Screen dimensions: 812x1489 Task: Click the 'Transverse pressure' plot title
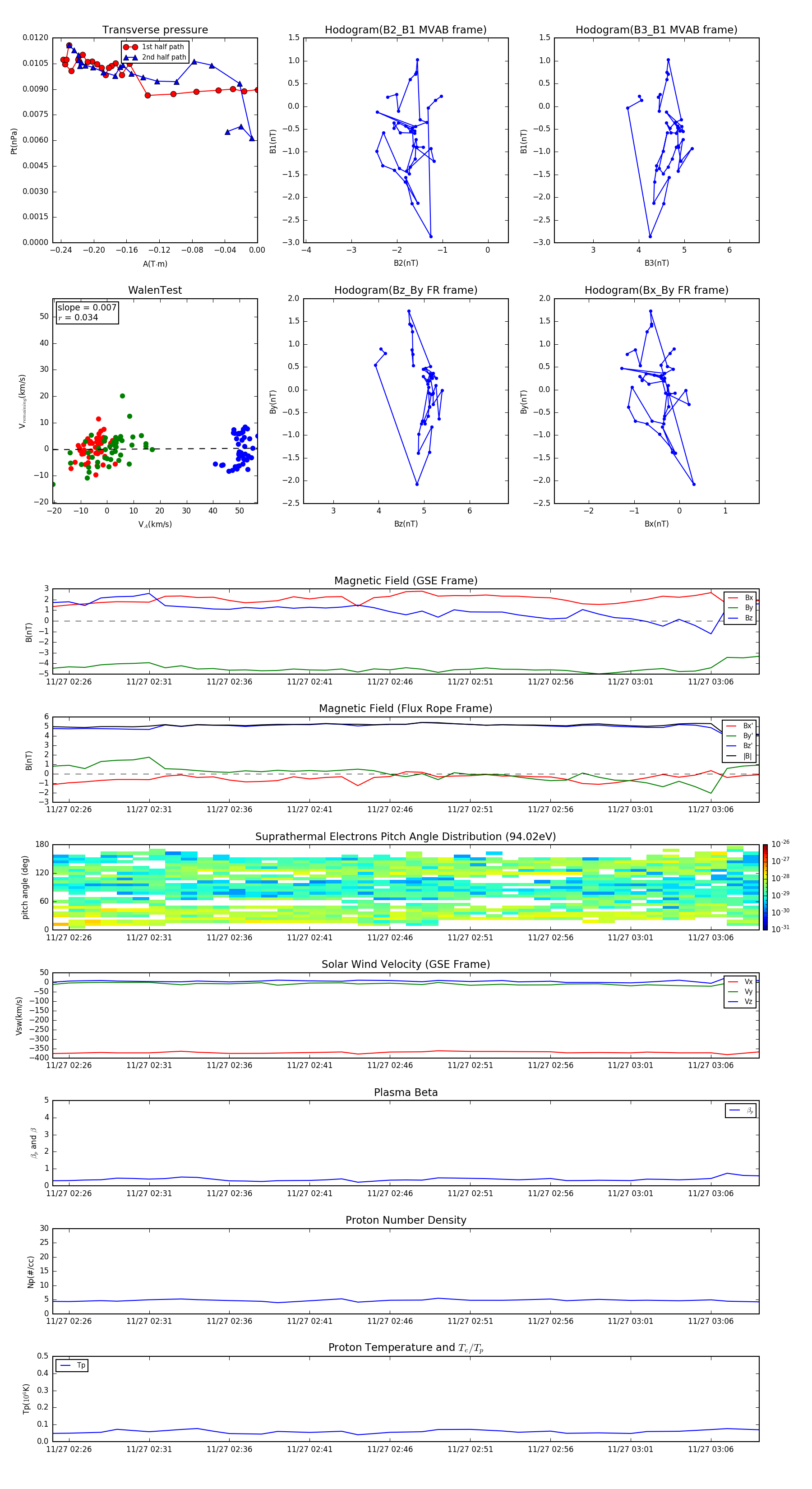[x=155, y=30]
